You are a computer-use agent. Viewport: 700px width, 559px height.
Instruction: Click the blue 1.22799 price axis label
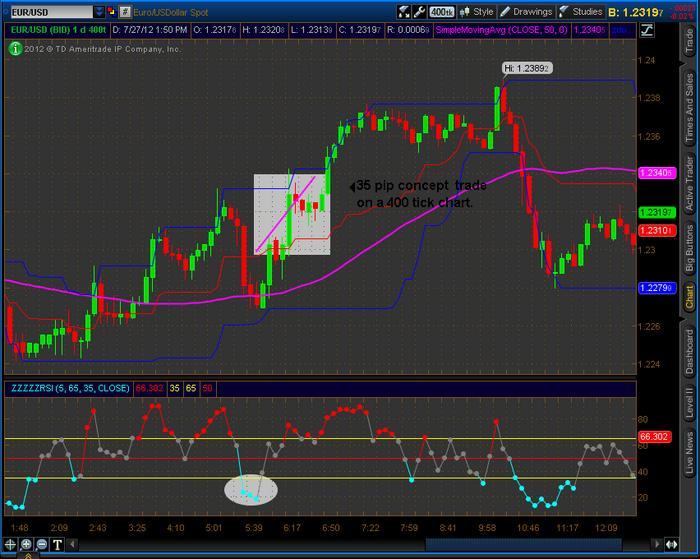point(656,288)
